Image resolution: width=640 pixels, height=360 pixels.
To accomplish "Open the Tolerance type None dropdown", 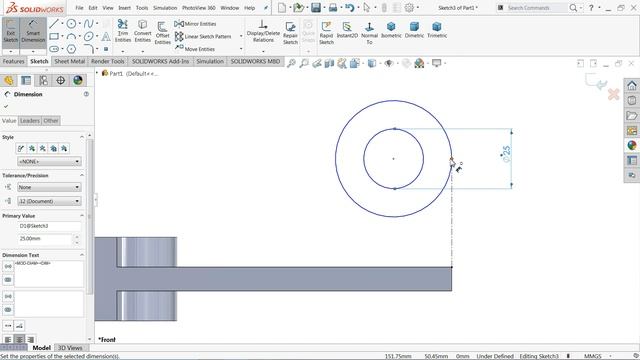I will 49,187.
